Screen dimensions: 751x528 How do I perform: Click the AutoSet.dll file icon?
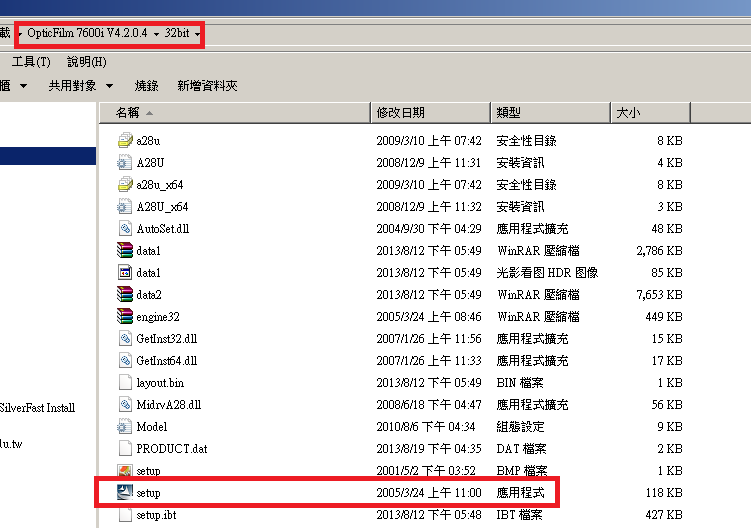point(124,229)
